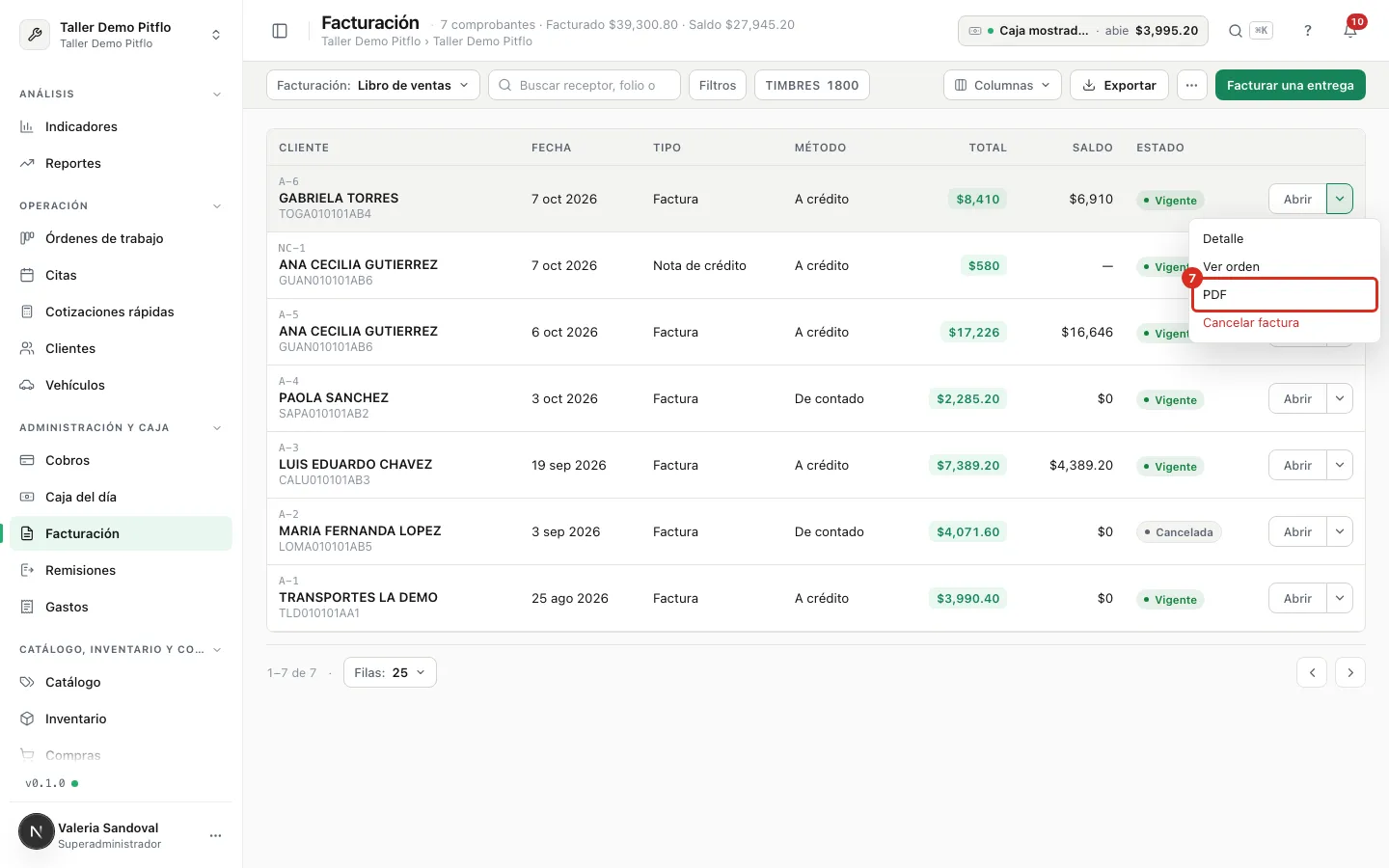Open the Vehículos section

121,385
